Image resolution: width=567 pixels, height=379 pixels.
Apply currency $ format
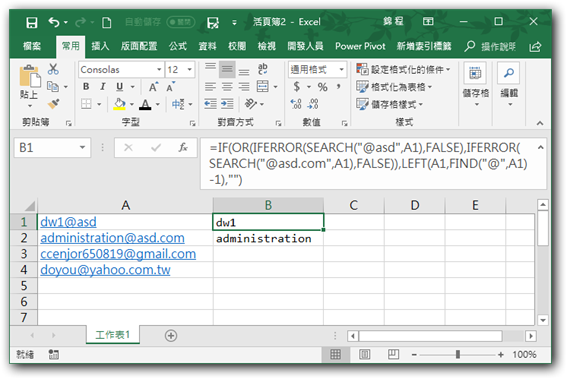pyautogui.click(x=297, y=87)
